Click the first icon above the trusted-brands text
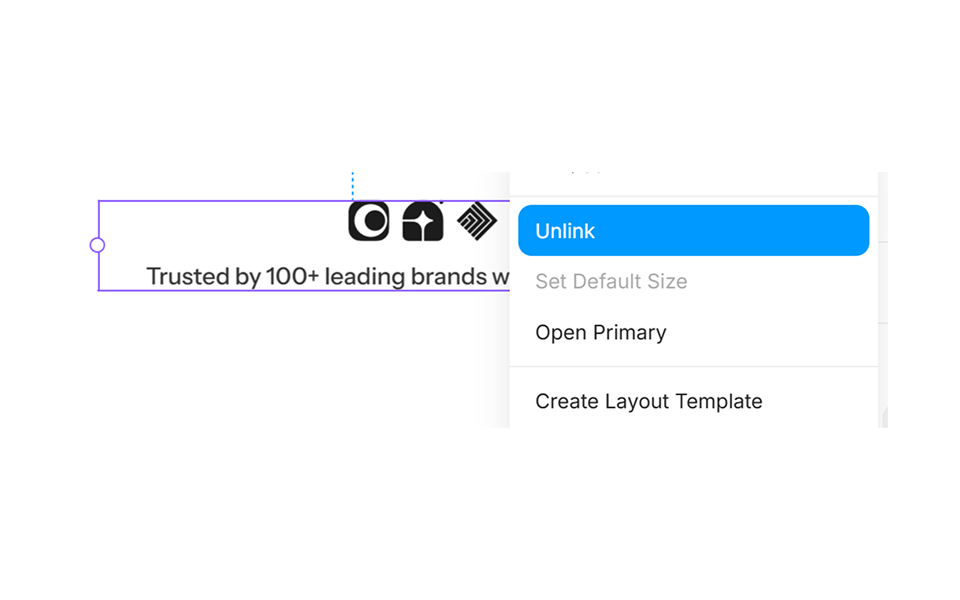This screenshot has width=960, height=600. coord(368,221)
